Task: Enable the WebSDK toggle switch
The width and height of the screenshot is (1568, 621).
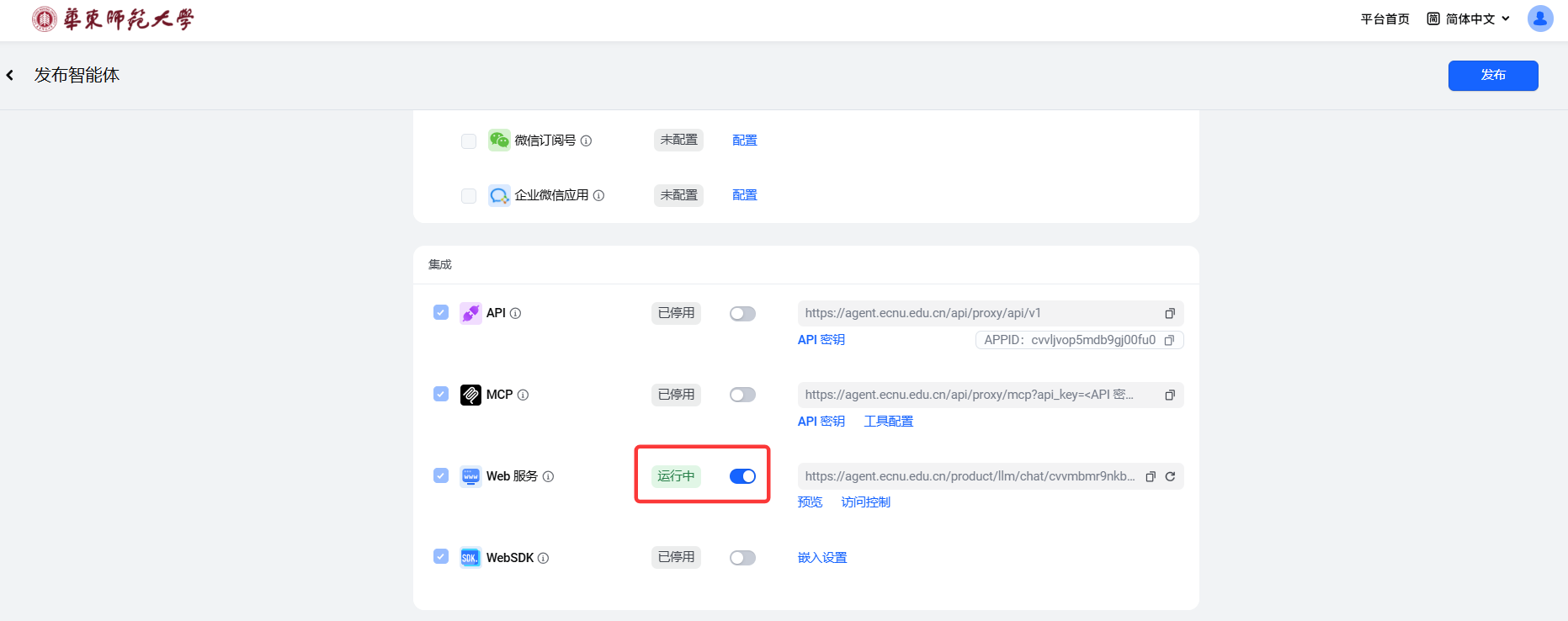Action: [742, 558]
